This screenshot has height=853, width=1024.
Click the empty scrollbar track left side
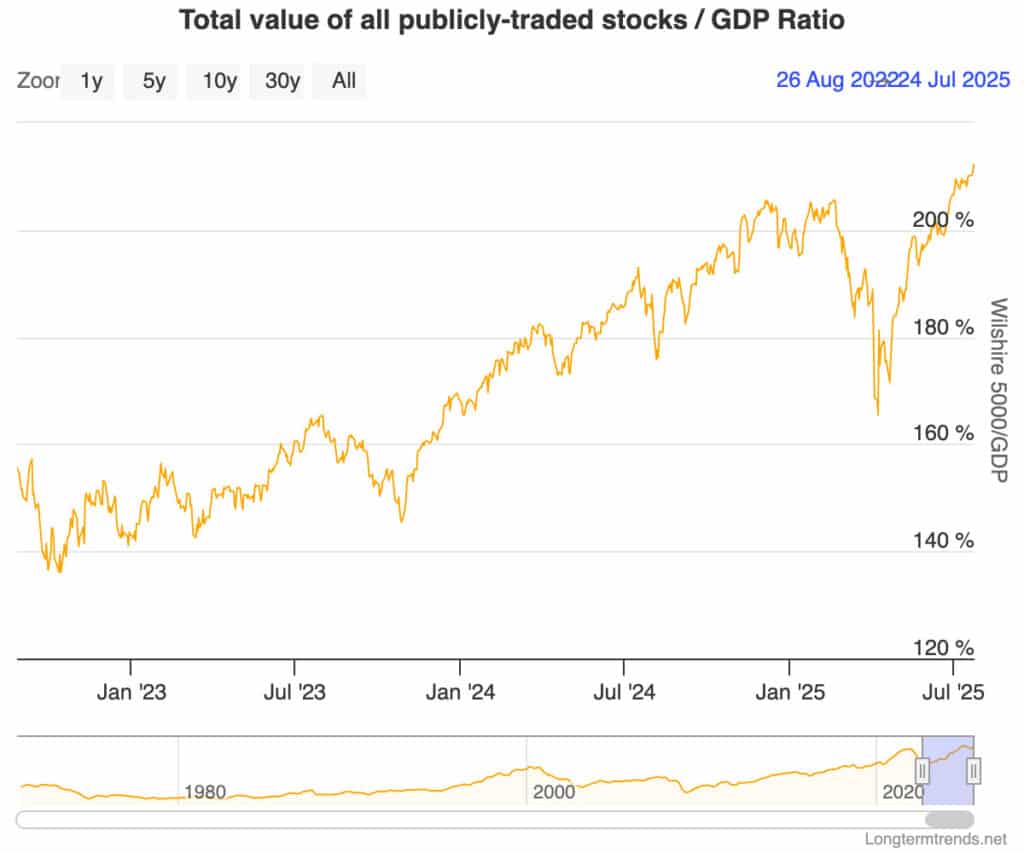[x=400, y=820]
